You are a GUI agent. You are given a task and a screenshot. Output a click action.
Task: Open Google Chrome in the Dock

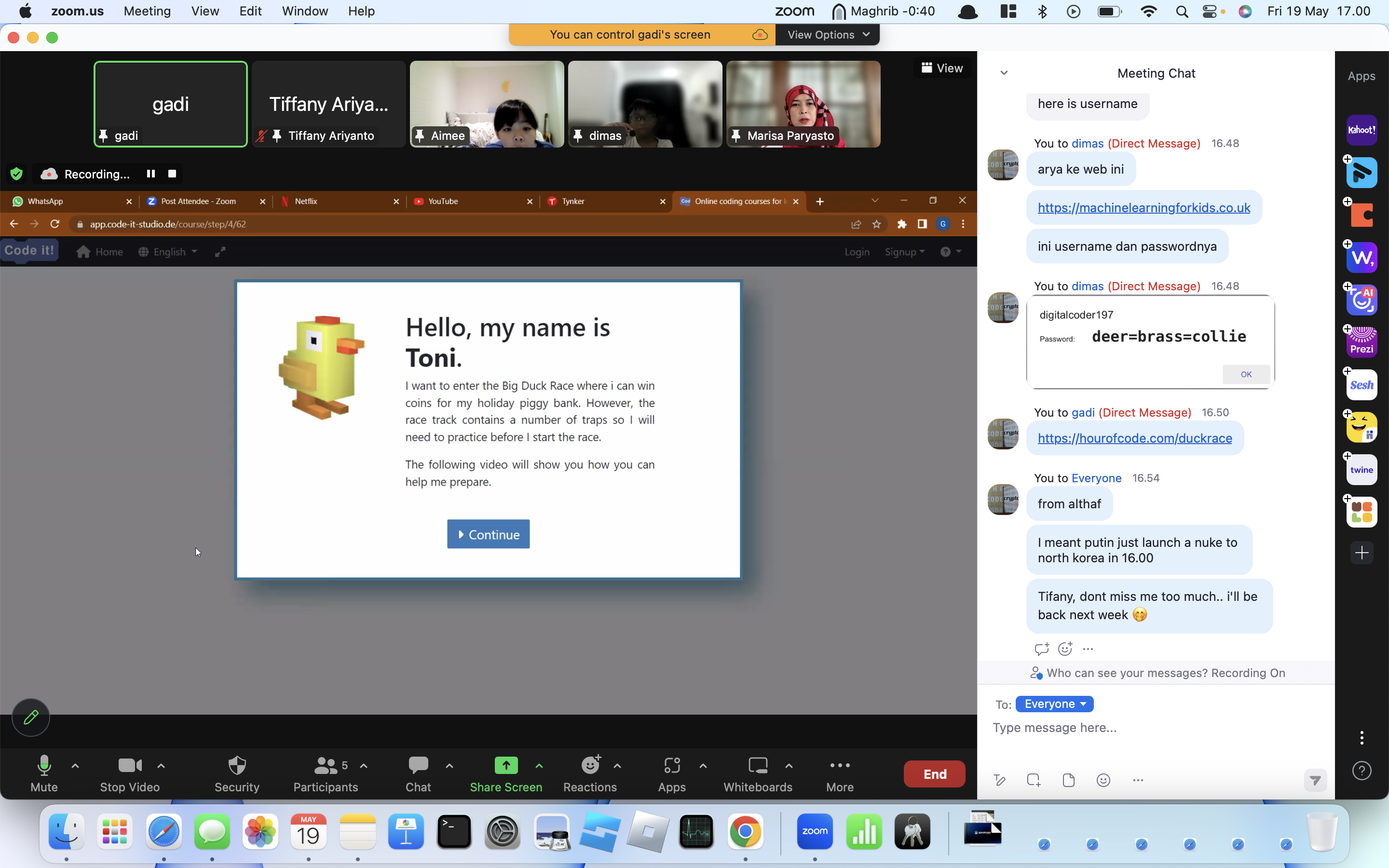click(x=745, y=831)
